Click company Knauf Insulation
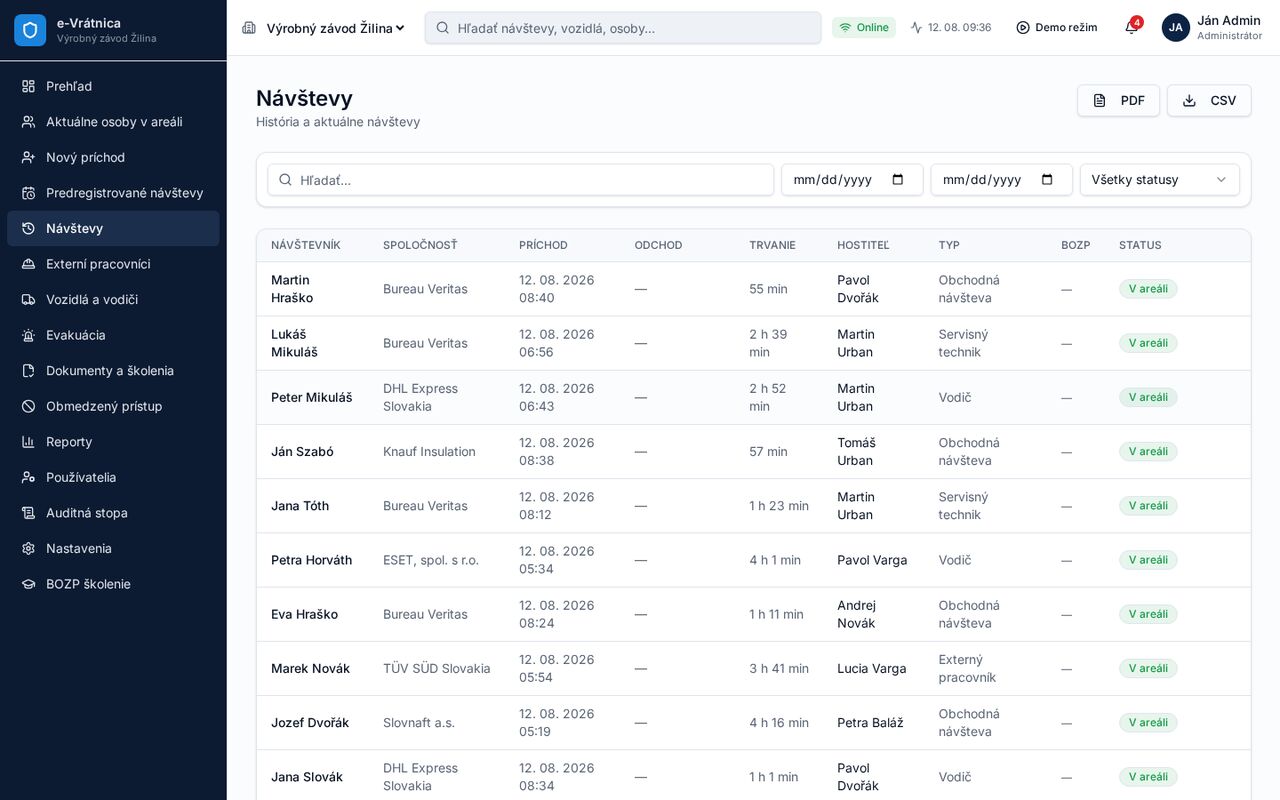The width and height of the screenshot is (1280, 800). [429, 452]
